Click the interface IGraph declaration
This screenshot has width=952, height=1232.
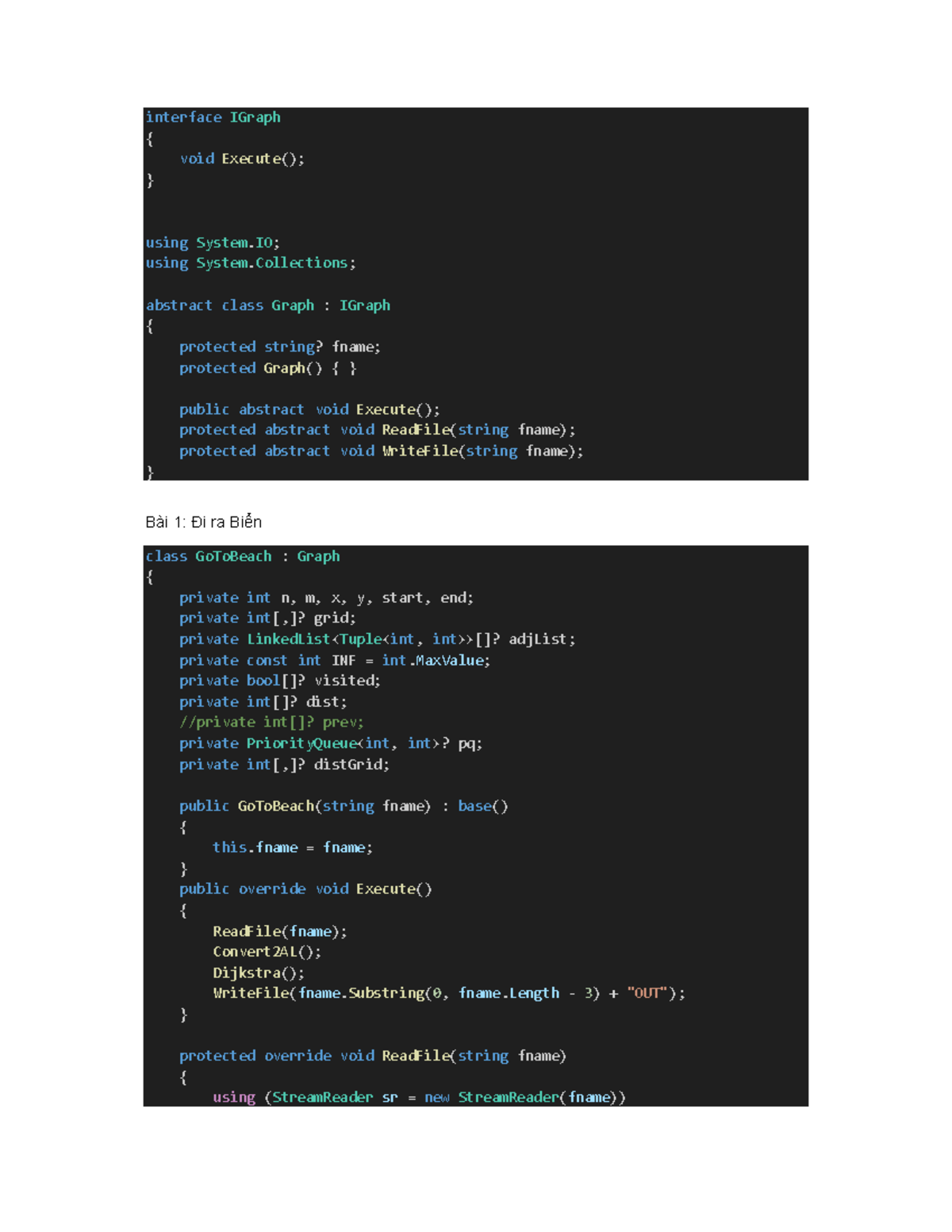point(213,117)
